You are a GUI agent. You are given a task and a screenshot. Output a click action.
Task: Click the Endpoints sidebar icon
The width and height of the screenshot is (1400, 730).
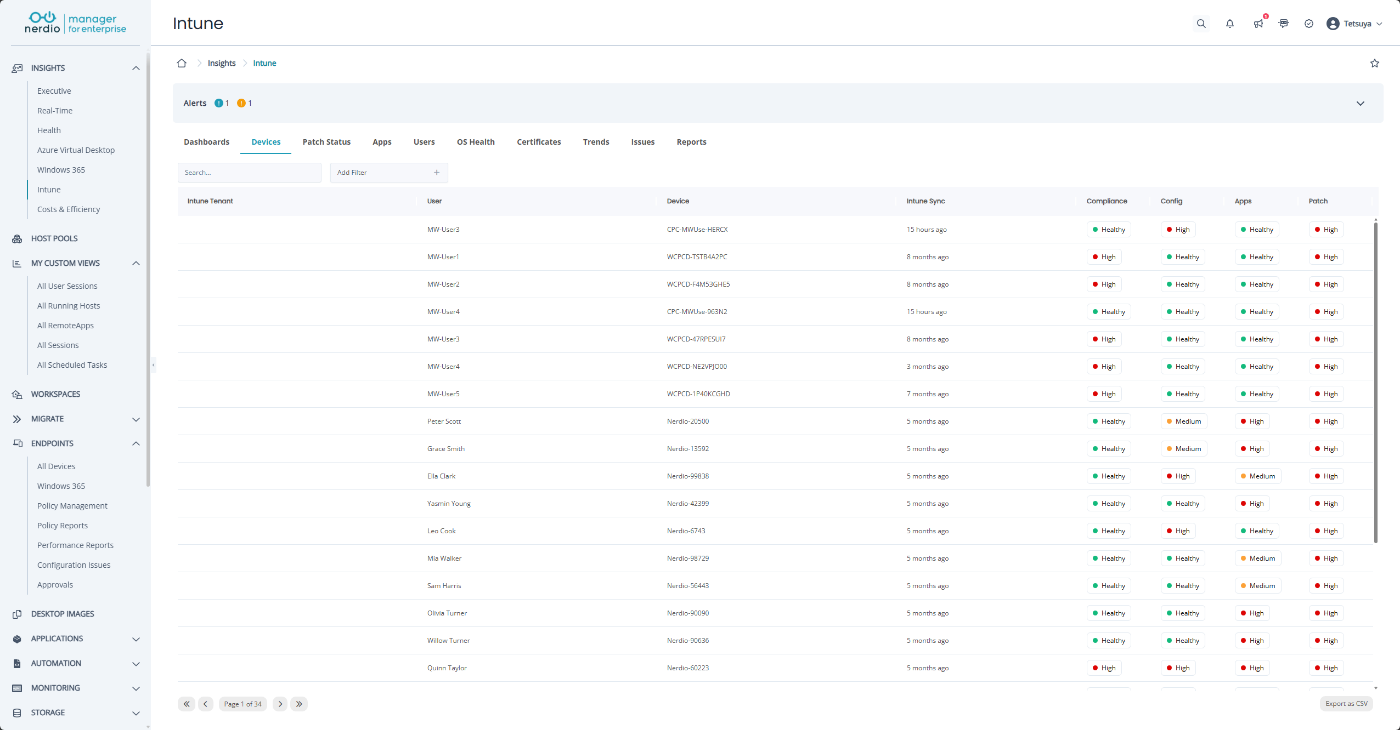[x=17, y=443]
